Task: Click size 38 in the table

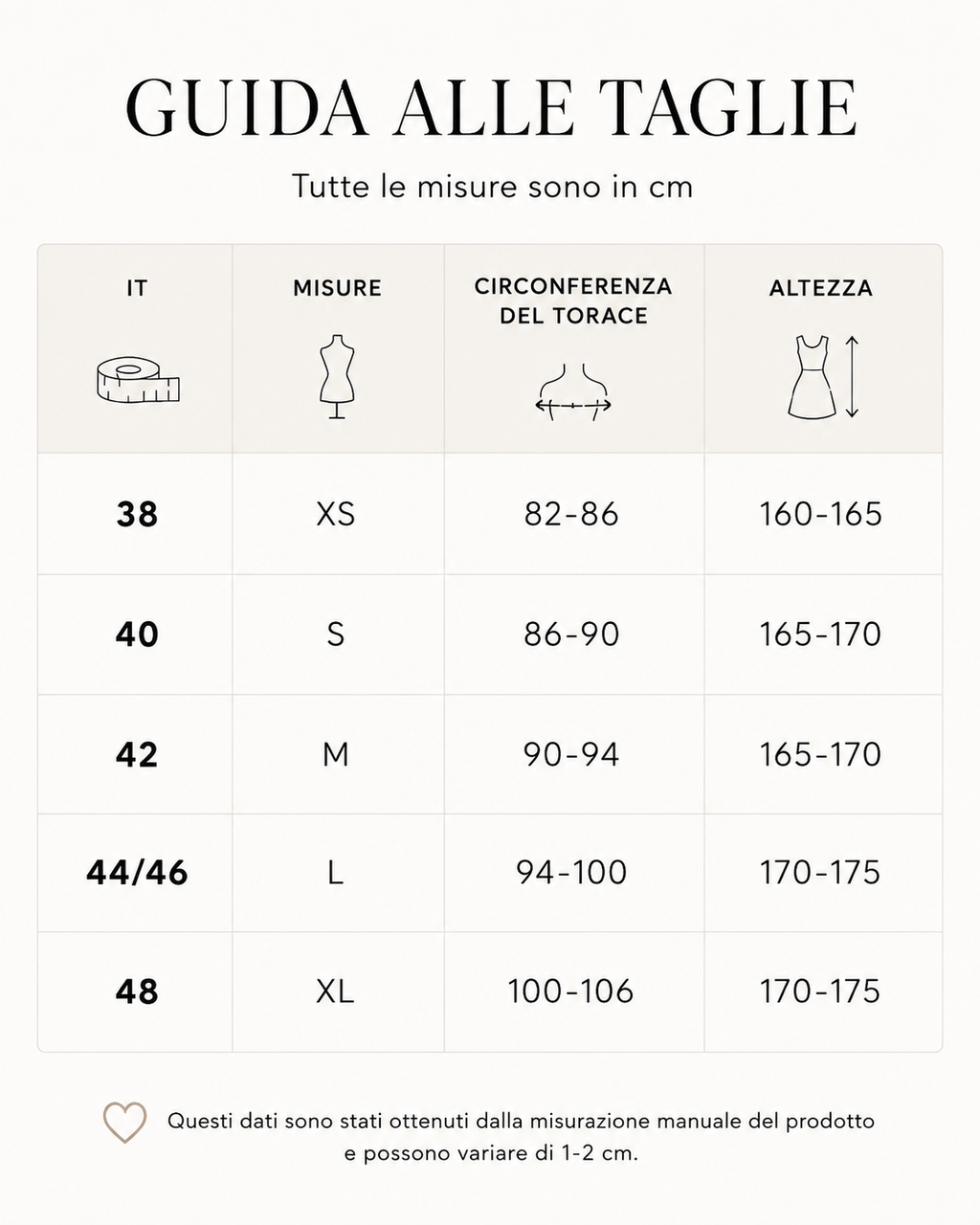Action: pyautogui.click(x=137, y=515)
